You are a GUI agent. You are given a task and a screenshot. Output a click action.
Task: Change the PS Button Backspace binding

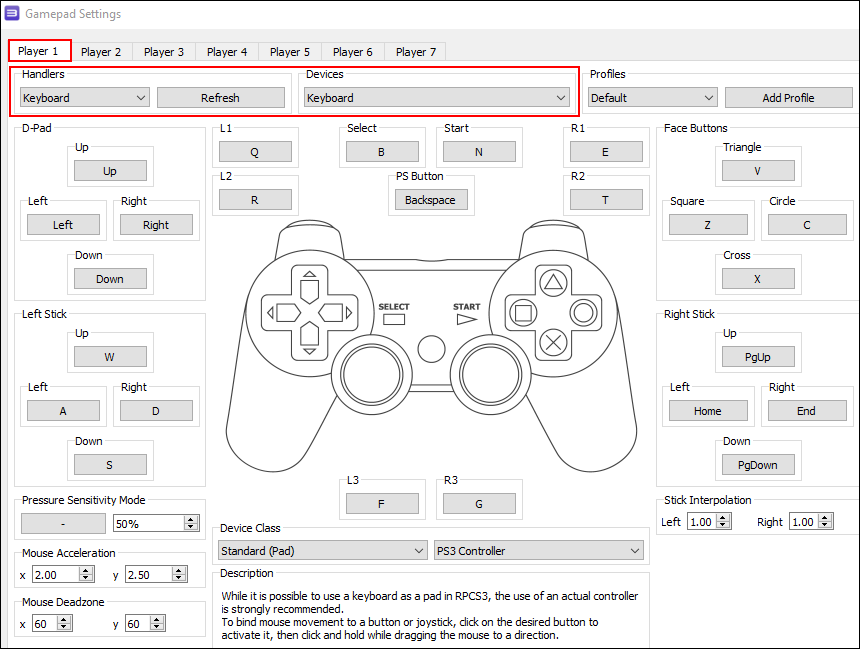[431, 200]
